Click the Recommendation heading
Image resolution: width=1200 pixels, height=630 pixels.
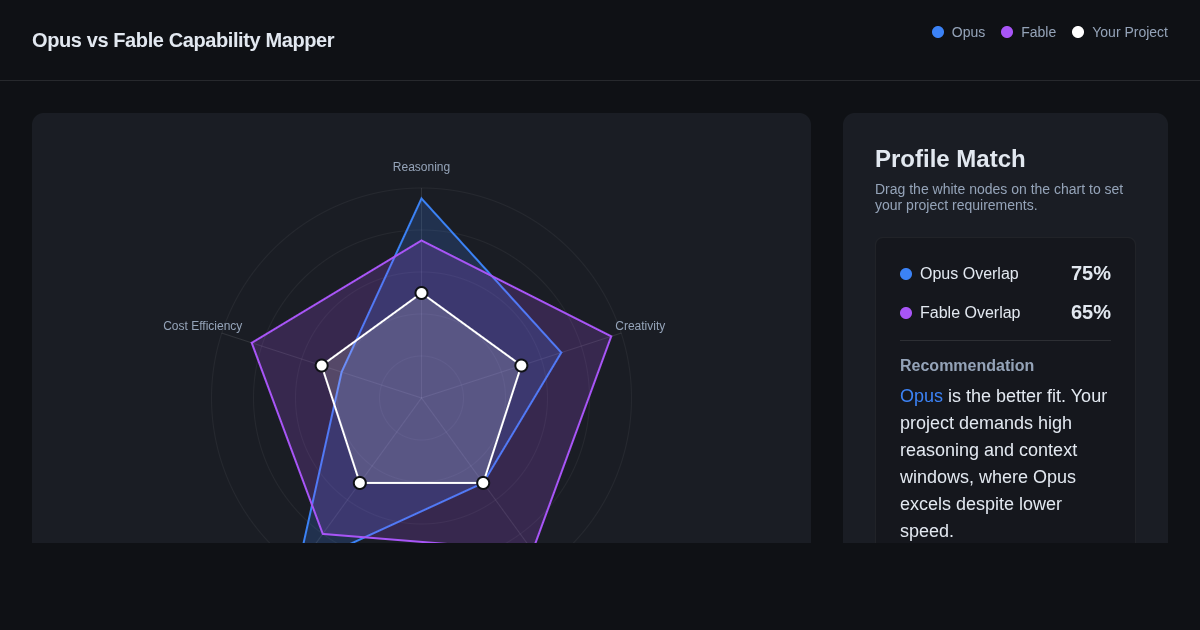pos(967,366)
